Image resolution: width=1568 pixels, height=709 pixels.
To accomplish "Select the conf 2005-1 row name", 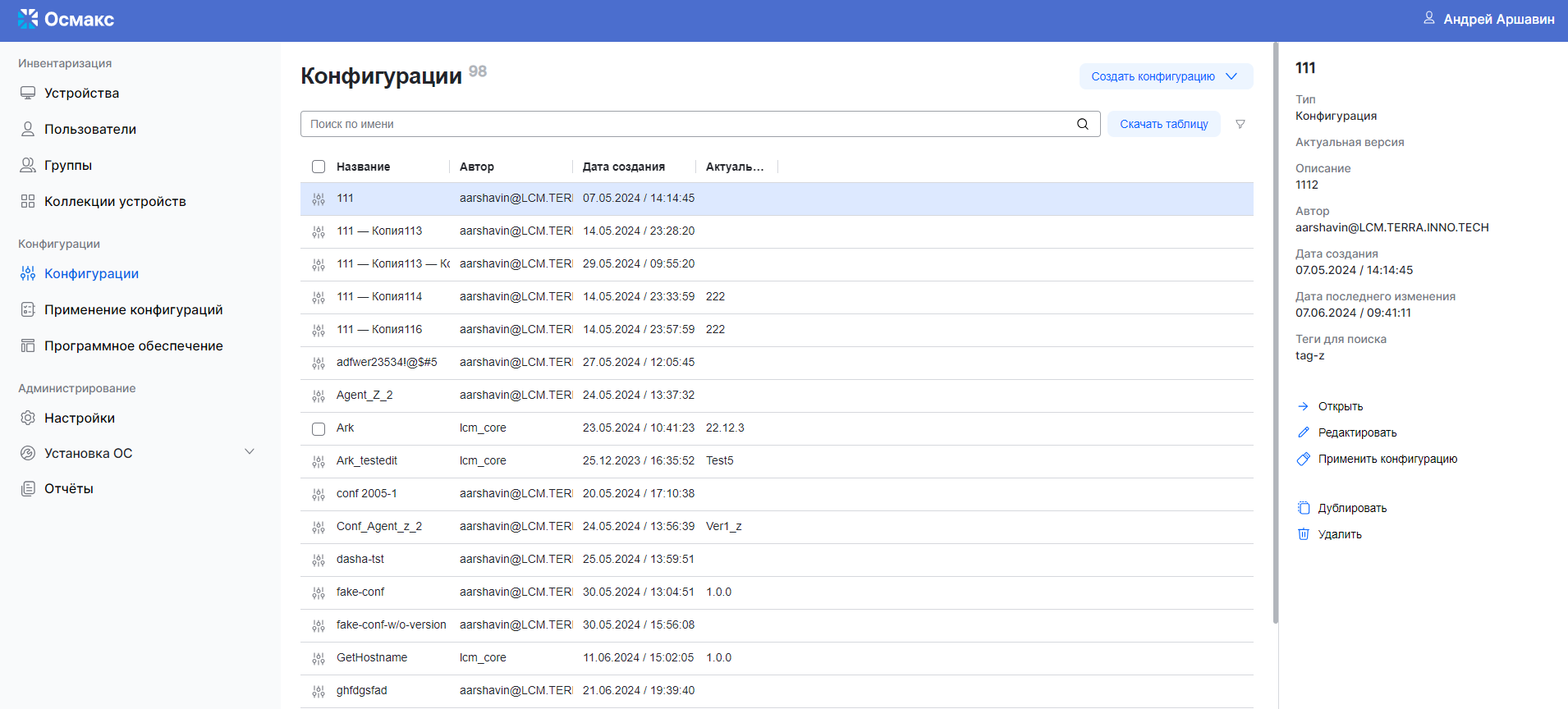I will 366,493.
